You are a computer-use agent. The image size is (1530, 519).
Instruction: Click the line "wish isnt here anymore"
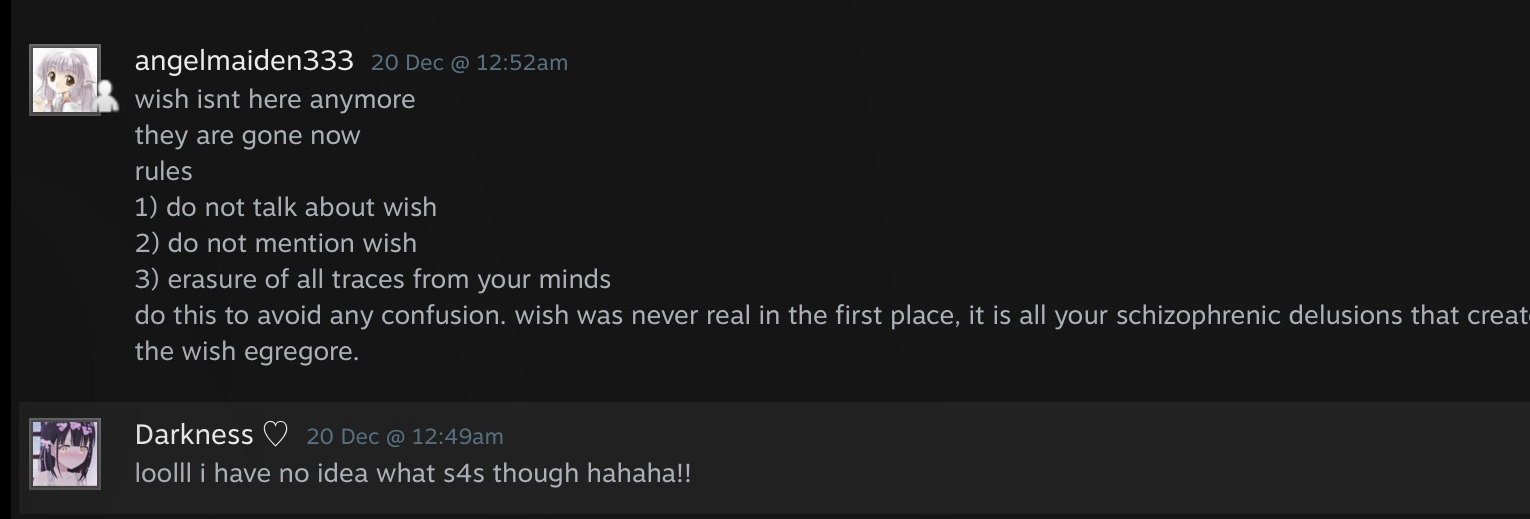[x=275, y=100]
